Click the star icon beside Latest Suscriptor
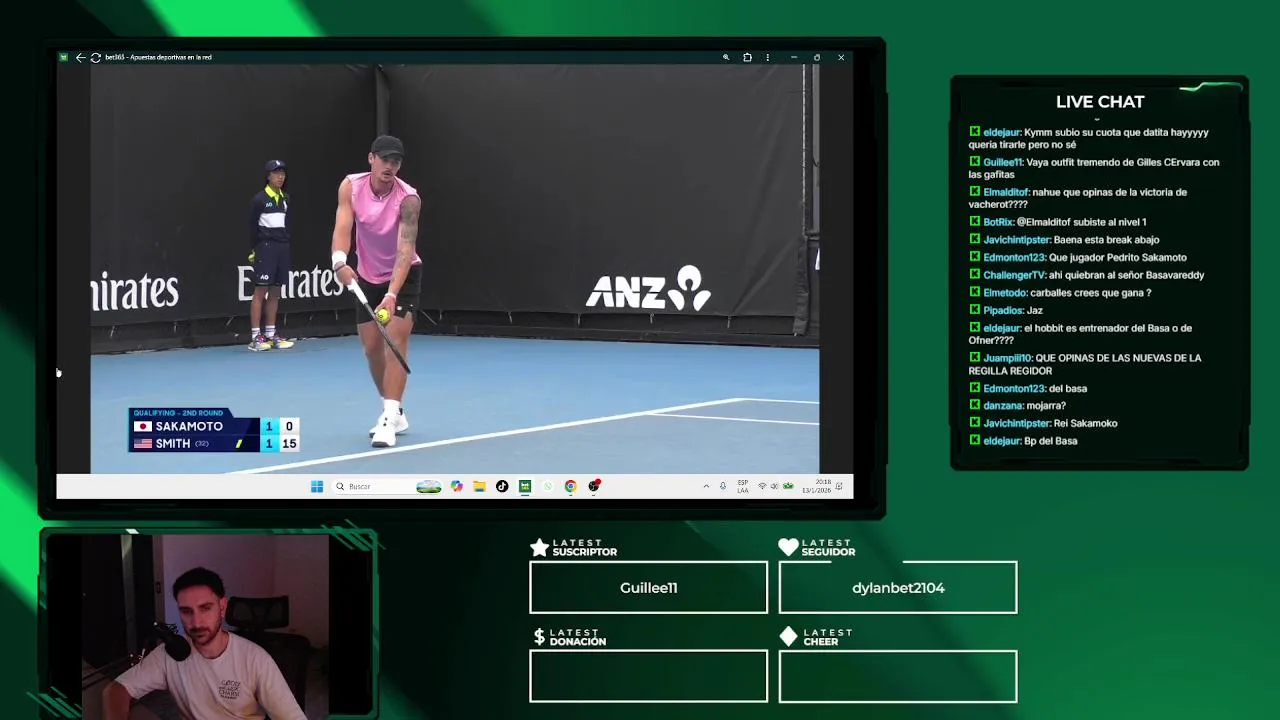 point(539,547)
